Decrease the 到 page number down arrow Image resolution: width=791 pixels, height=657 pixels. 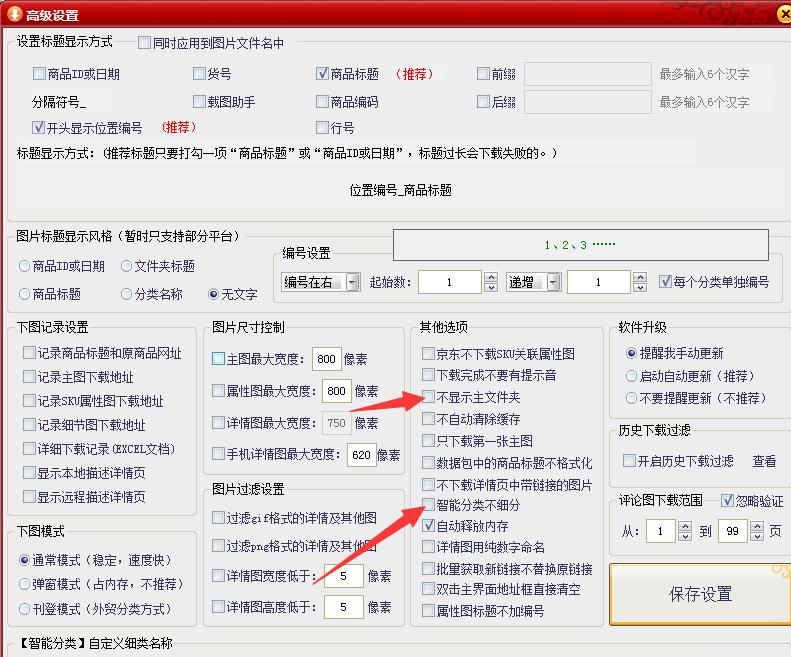(757, 536)
